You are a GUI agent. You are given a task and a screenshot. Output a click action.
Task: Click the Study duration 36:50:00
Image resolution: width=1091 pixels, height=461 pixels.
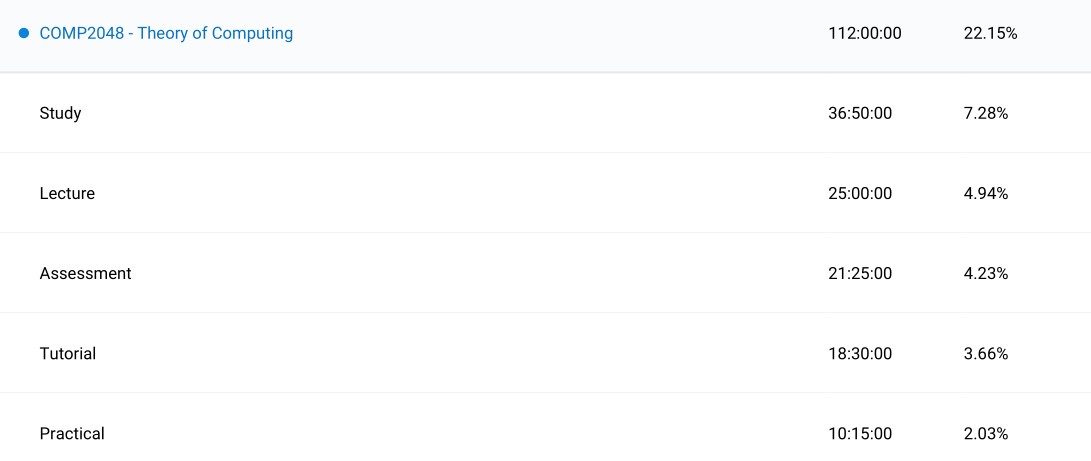pos(860,113)
